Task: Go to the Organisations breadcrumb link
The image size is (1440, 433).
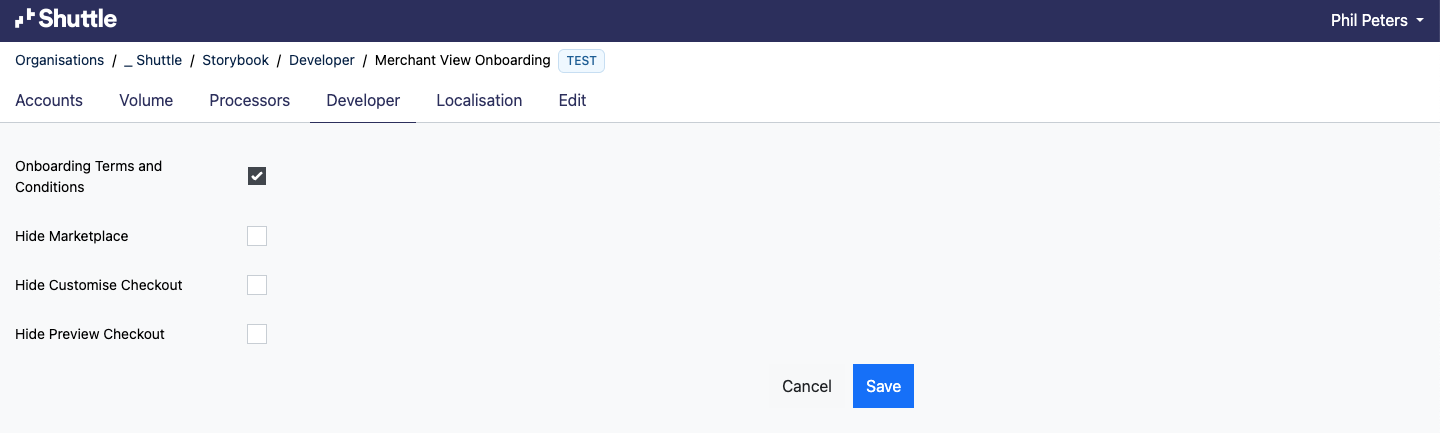Action: pyautogui.click(x=59, y=60)
